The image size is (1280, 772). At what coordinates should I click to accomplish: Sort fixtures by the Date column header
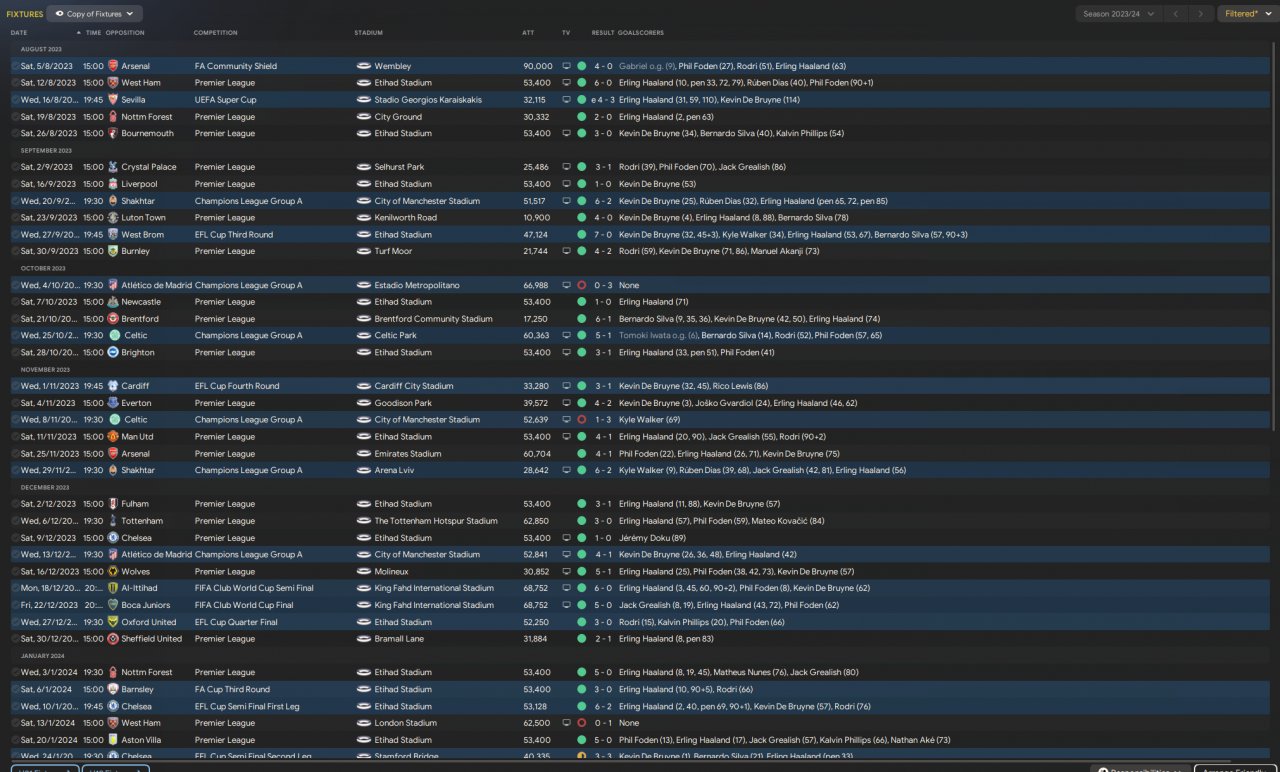[x=19, y=33]
